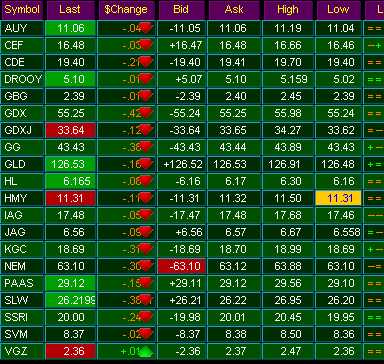Select the VGZ symbol cell
Image resolution: width=384 pixels, height=364 pixels.
[x=22, y=351]
